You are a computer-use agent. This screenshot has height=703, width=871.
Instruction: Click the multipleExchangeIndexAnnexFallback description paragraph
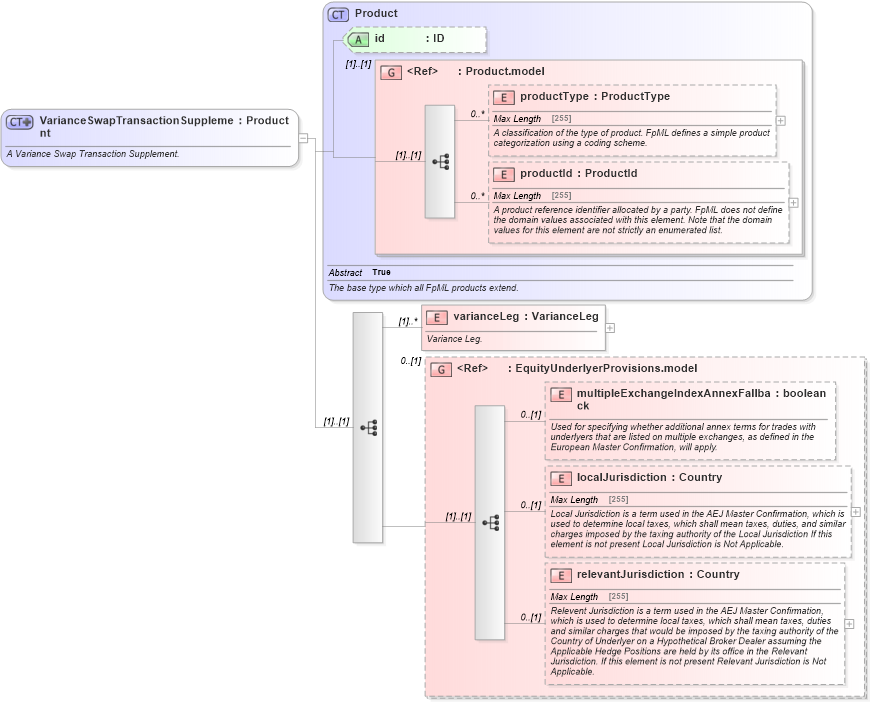683,437
